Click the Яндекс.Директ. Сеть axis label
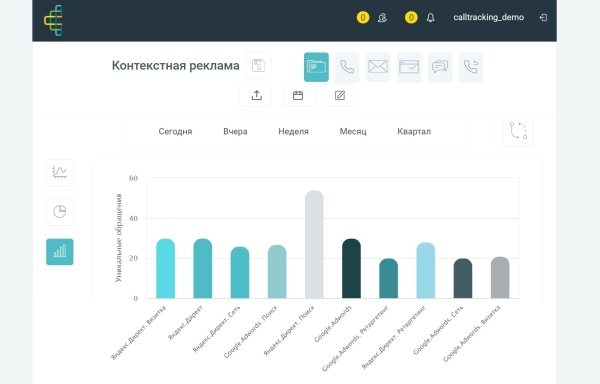This screenshot has height=384, width=600. [217, 329]
